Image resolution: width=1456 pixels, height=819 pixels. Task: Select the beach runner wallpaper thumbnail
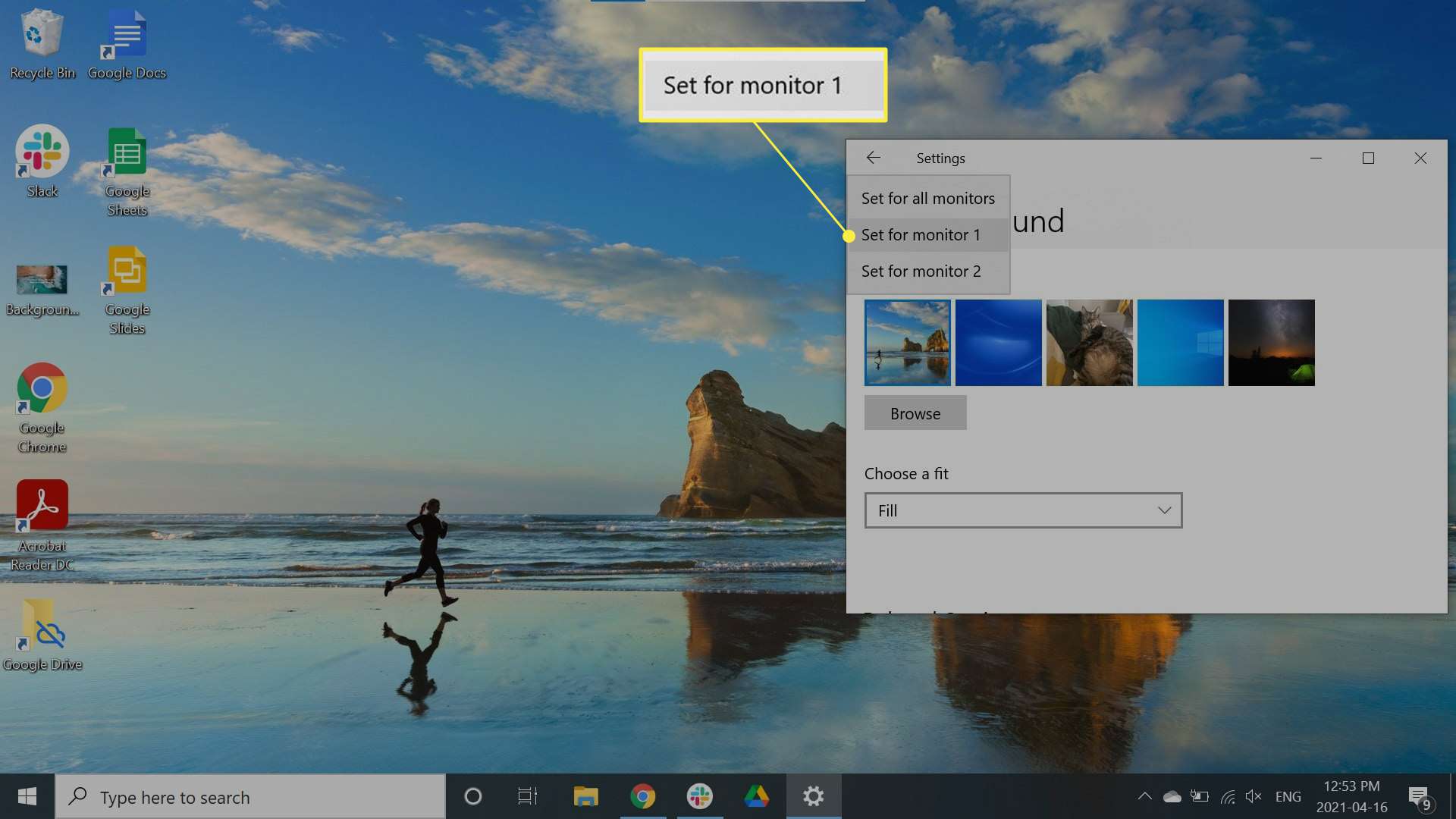click(x=907, y=342)
